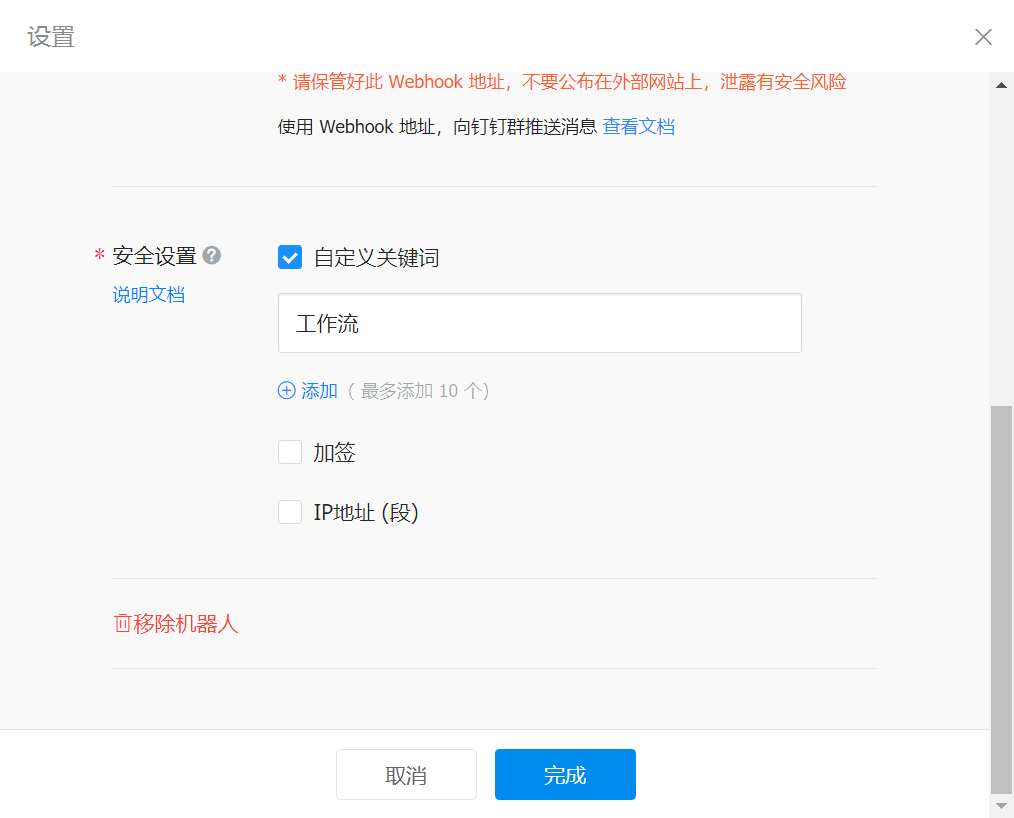This screenshot has height=818, width=1014.
Task: Close the 设置 dialog with the X
Action: 983,37
